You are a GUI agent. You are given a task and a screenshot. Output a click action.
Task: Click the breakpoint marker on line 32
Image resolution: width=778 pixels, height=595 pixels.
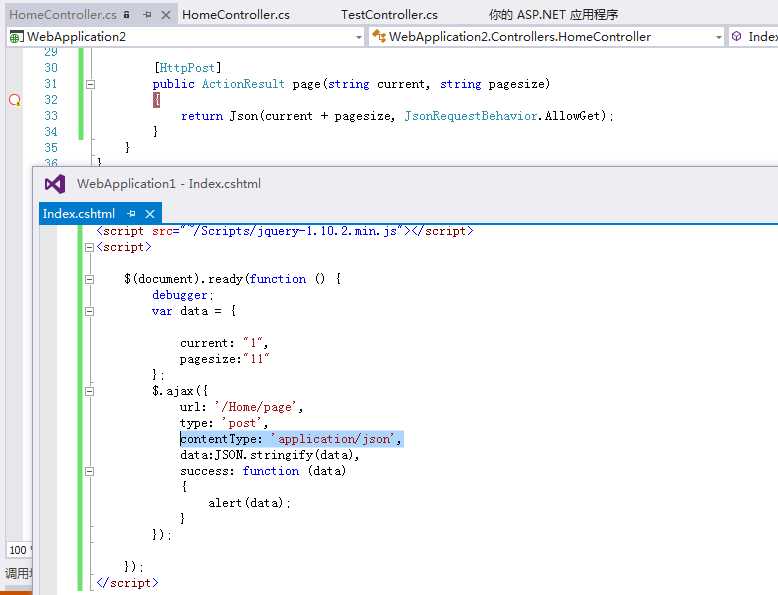[x=15, y=100]
